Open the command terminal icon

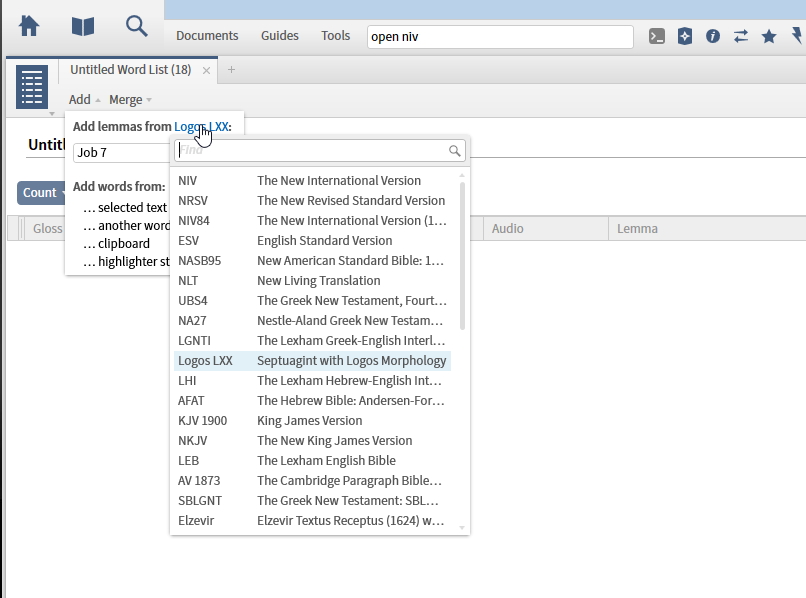click(x=657, y=36)
